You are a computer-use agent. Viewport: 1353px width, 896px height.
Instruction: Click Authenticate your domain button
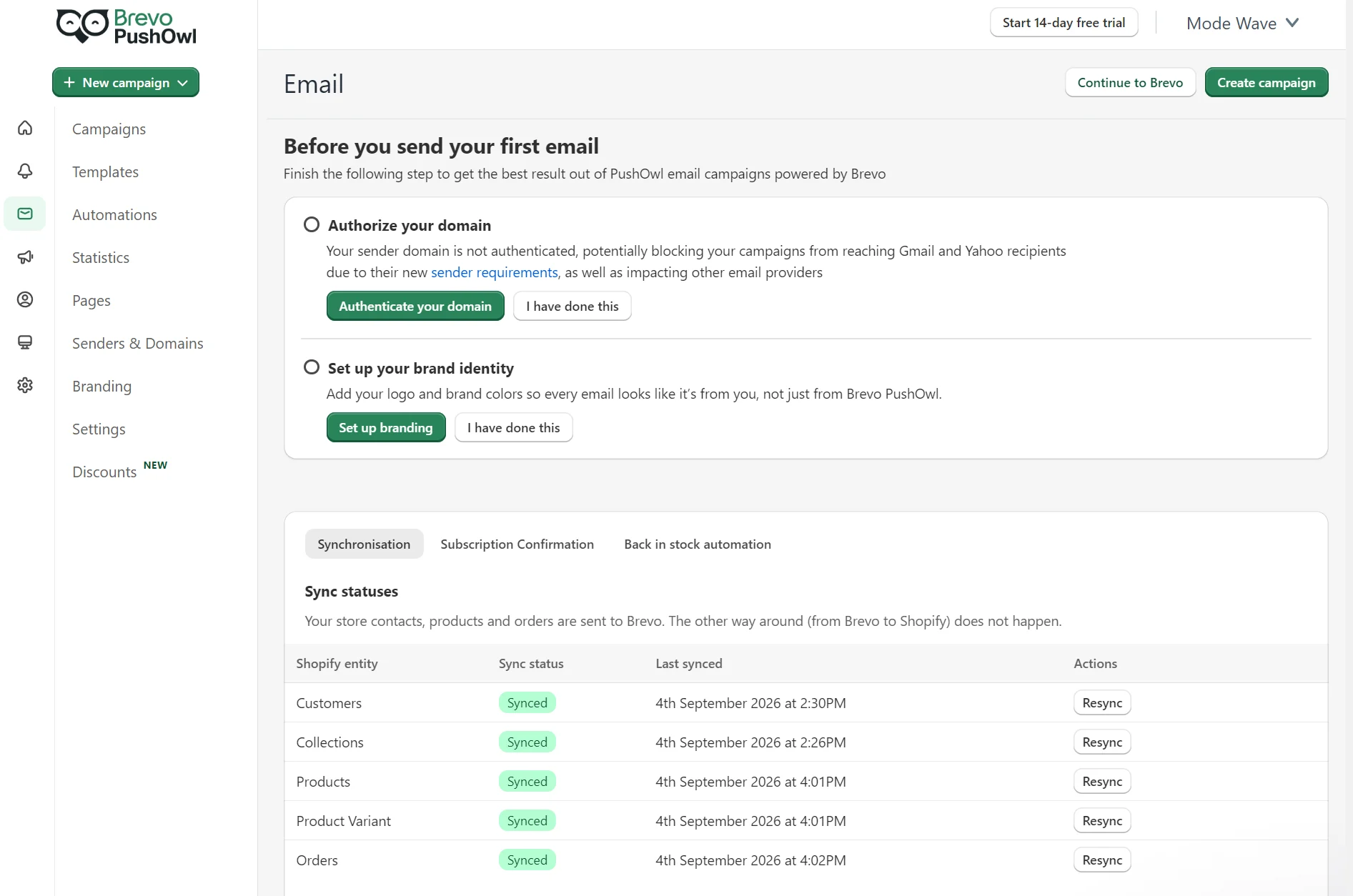point(415,306)
